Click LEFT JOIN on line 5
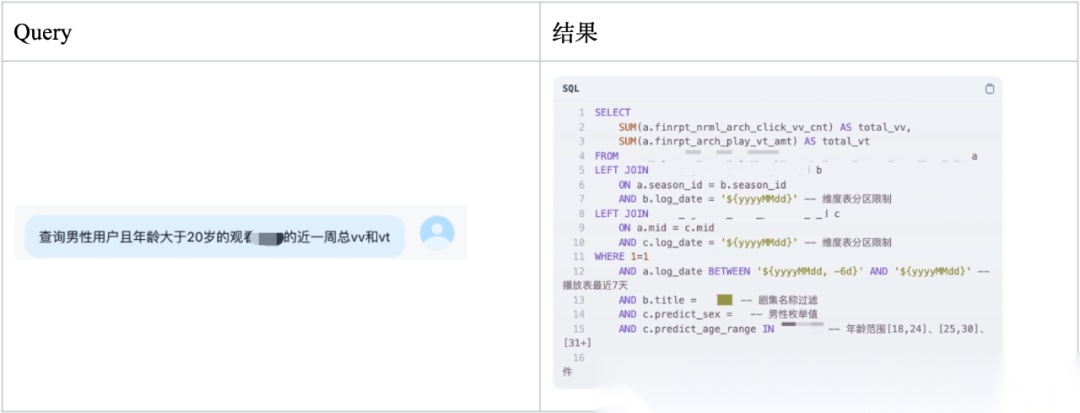This screenshot has height=413, width=1080. (x=621, y=171)
